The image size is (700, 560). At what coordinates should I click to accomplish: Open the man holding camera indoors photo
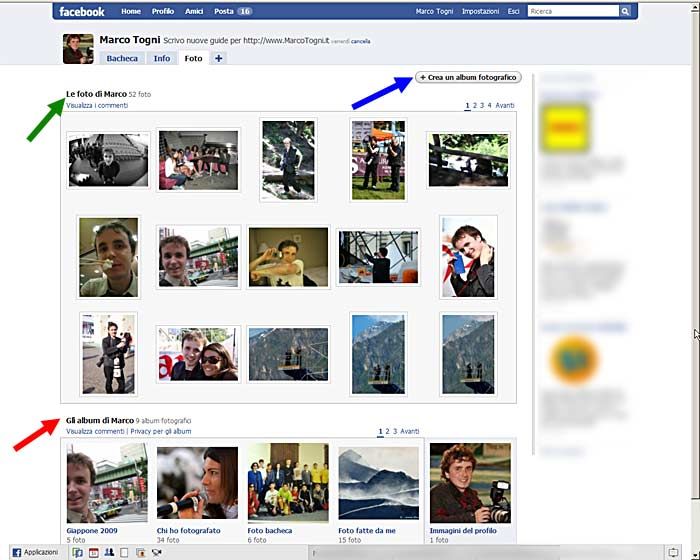click(x=288, y=257)
